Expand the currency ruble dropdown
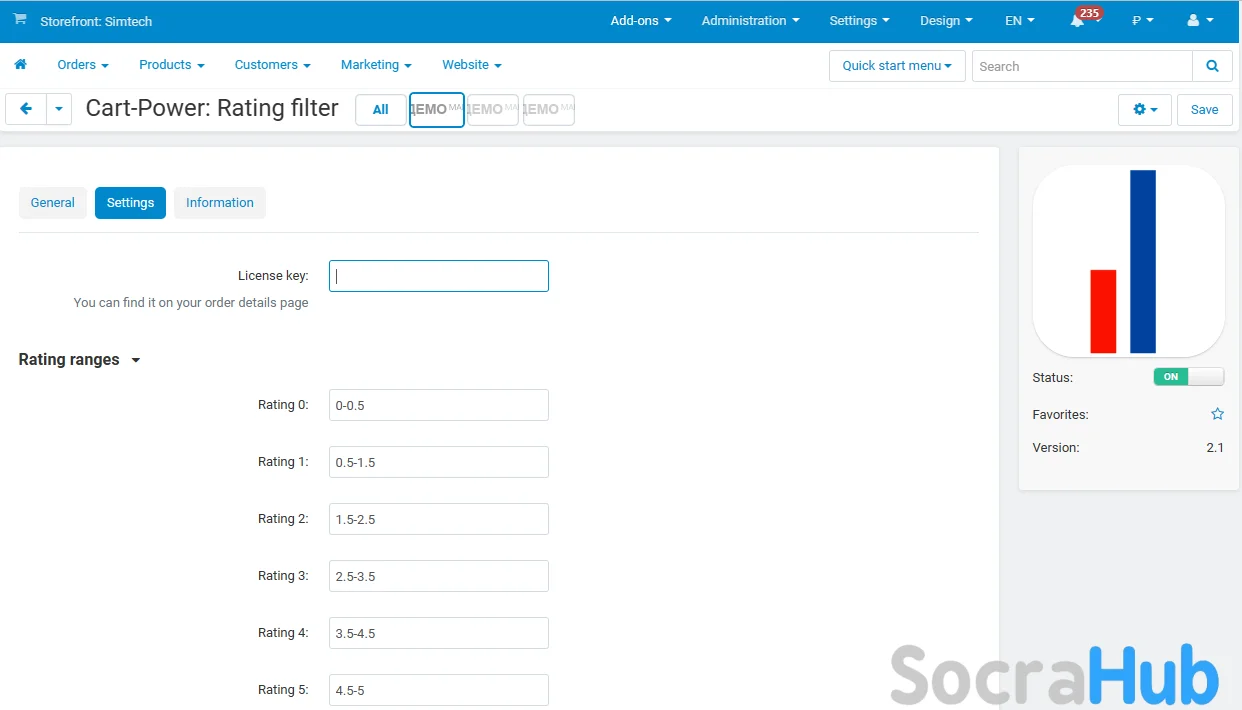Viewport: 1242px width, 710px height. [1142, 21]
